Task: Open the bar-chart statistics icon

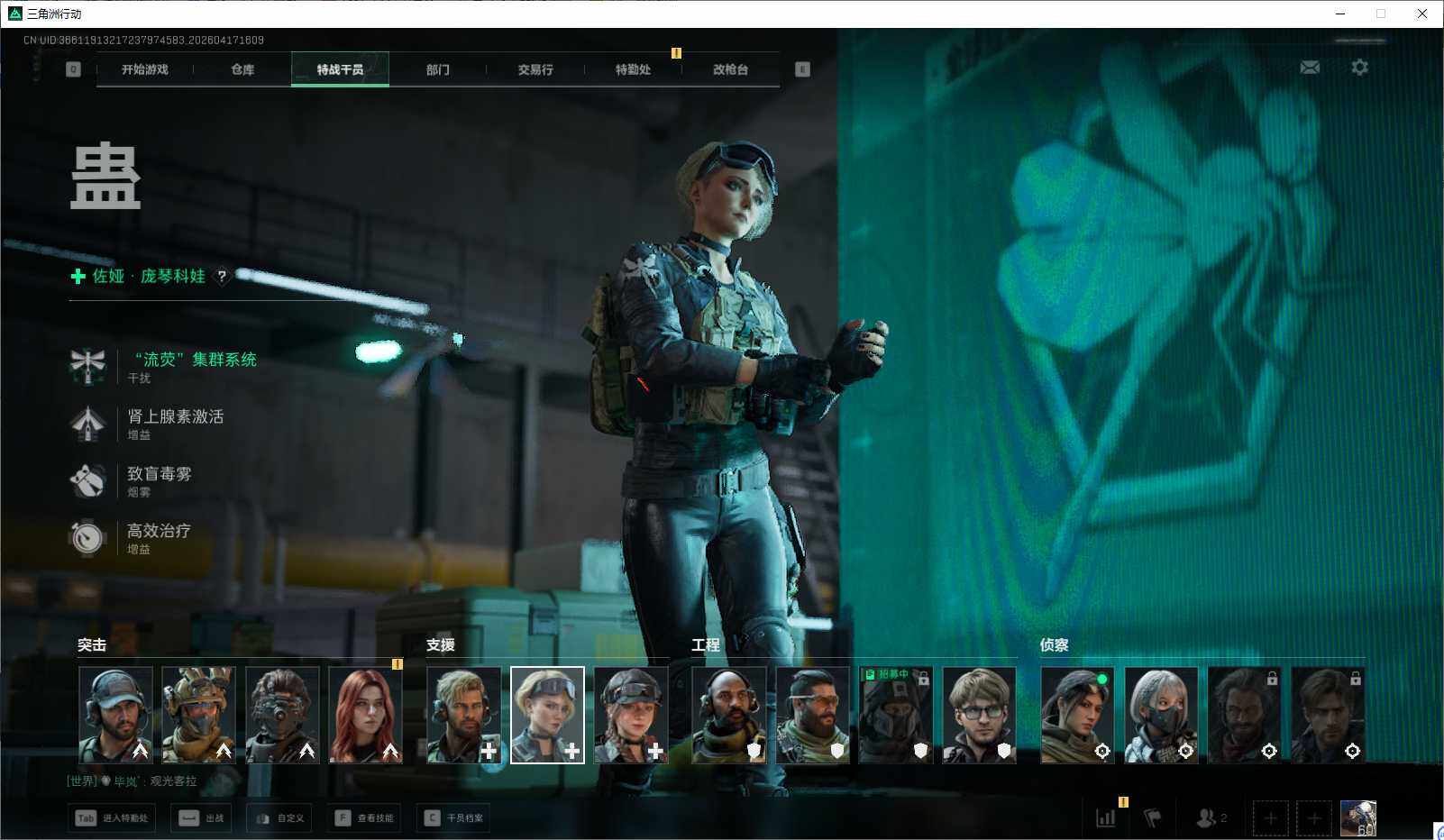Action: point(1106,817)
